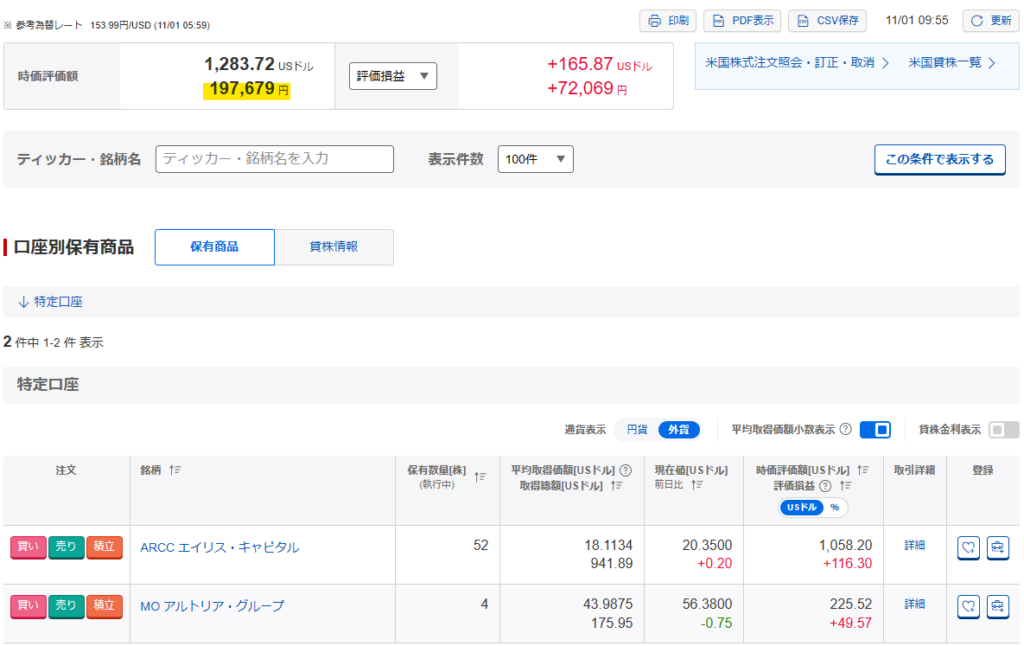Toggle 平均取得価額小数表示 switch off
Screen dimensions: 1024x646
pos(875,430)
